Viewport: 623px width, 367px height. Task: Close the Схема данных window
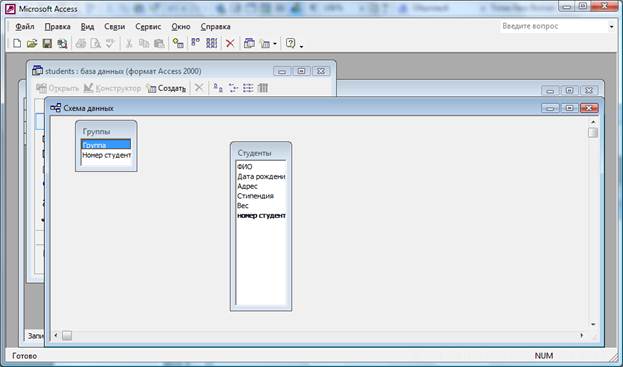589,108
